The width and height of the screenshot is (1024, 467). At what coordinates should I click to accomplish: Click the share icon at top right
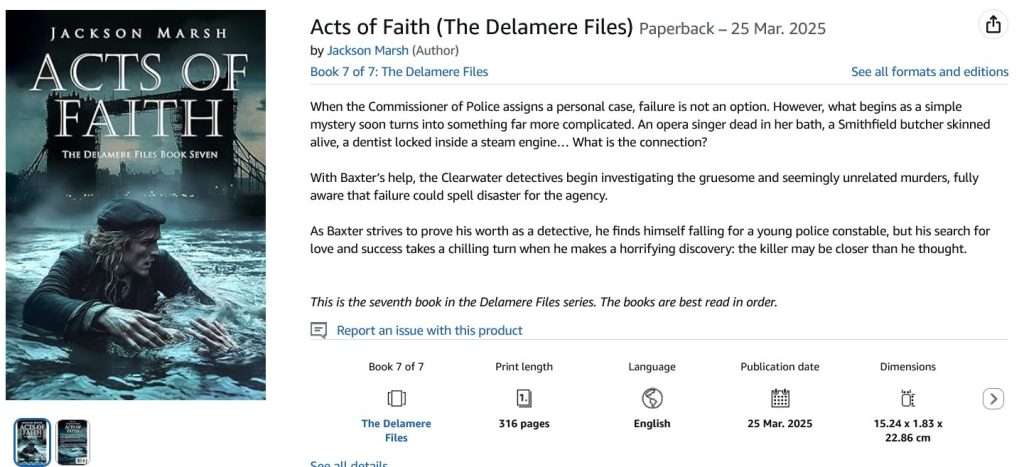993,26
